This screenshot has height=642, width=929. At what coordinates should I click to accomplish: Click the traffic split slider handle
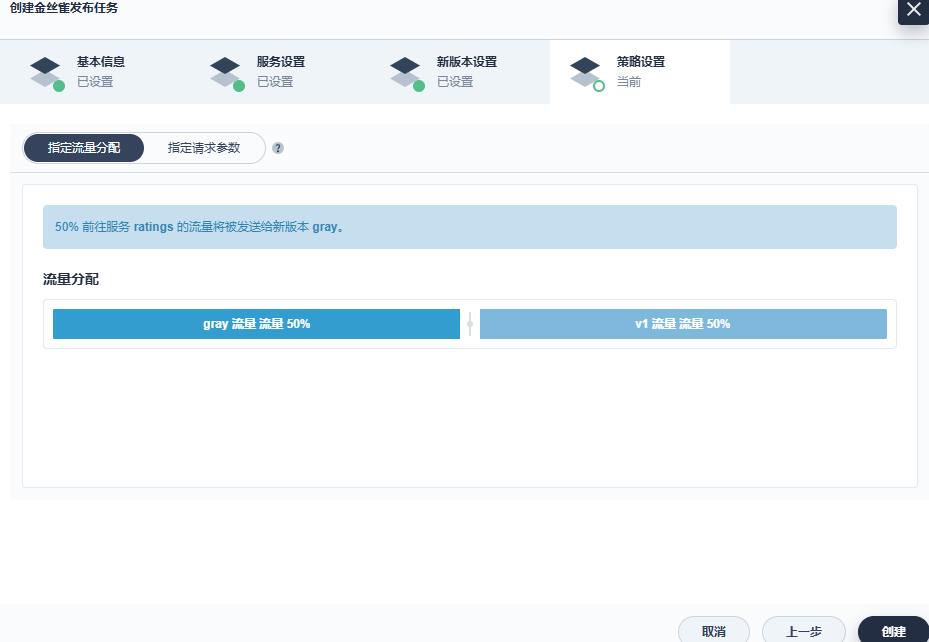click(470, 324)
